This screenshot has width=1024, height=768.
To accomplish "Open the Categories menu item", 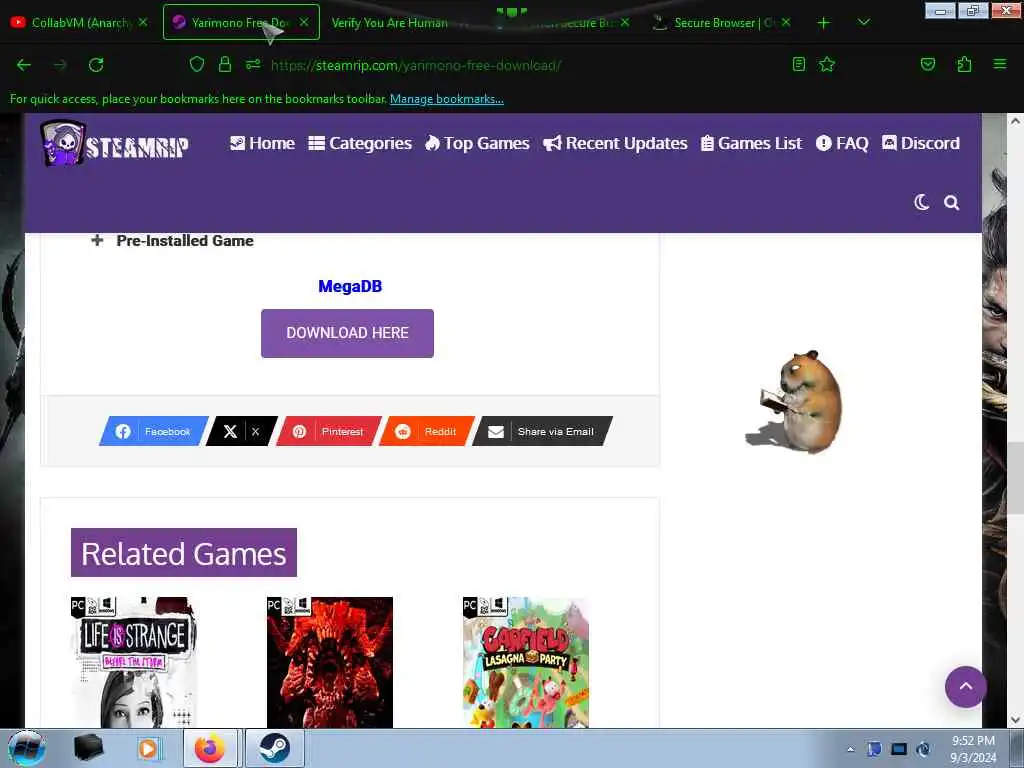I will (x=360, y=143).
